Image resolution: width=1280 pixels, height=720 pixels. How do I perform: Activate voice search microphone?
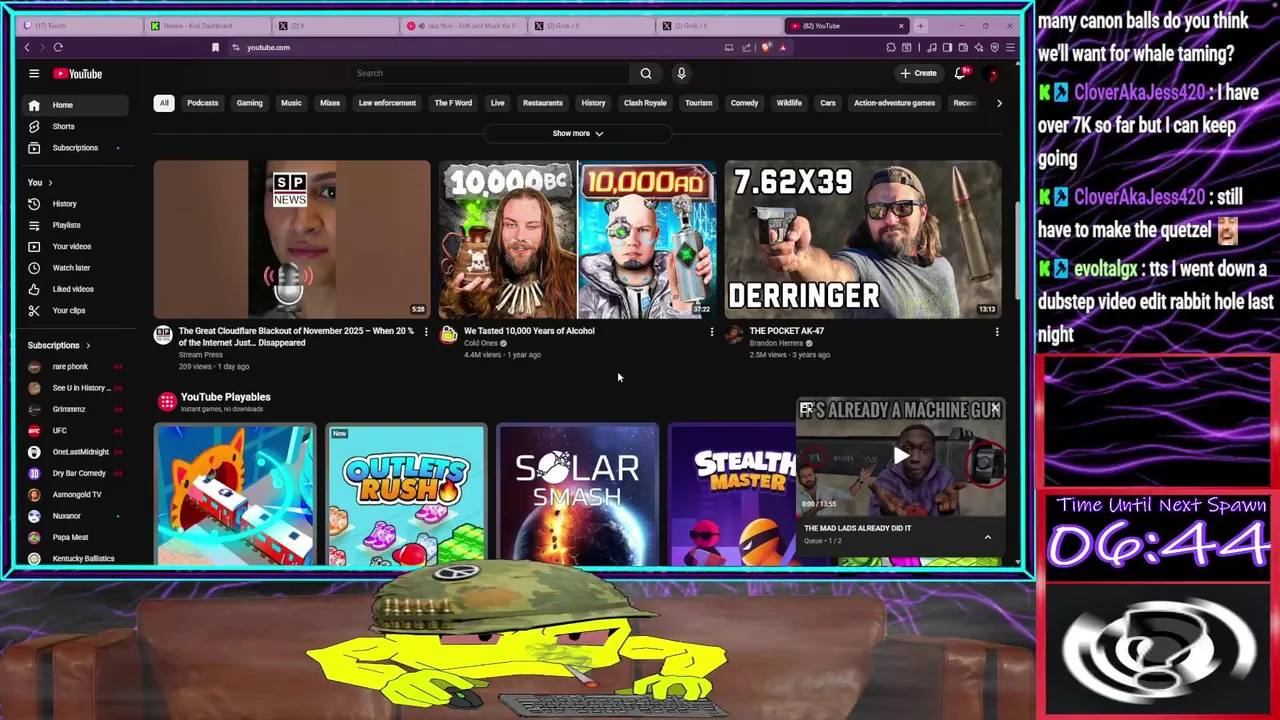coord(681,73)
